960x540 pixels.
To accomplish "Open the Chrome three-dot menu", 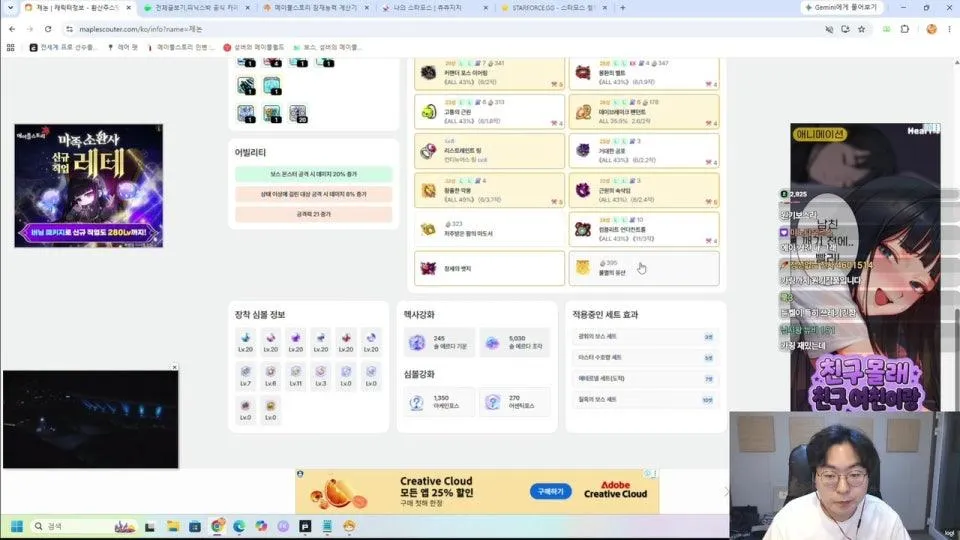I will 950,29.
